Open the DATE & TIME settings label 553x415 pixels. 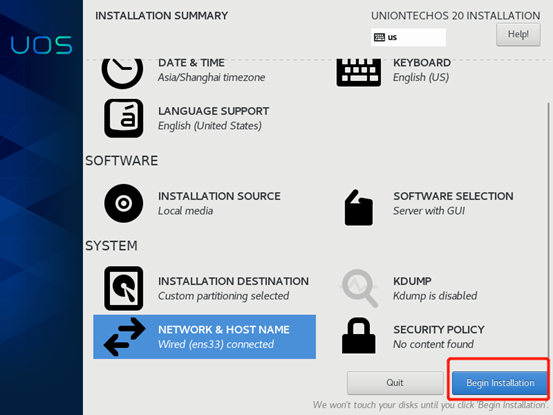(191, 62)
